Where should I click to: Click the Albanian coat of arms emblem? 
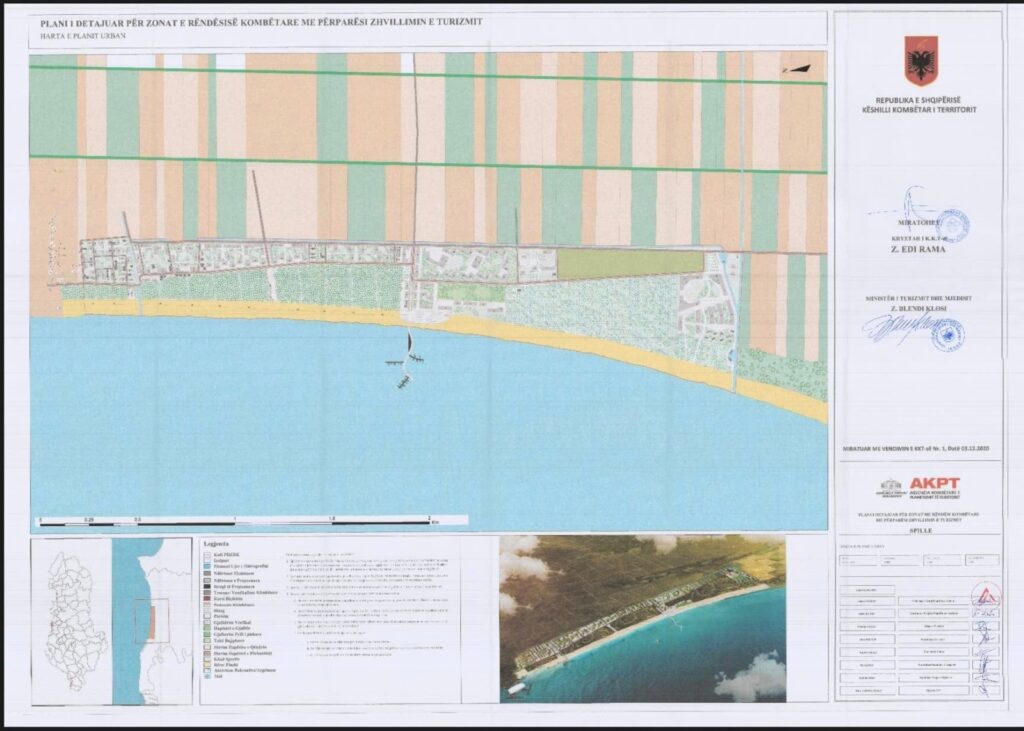point(920,61)
